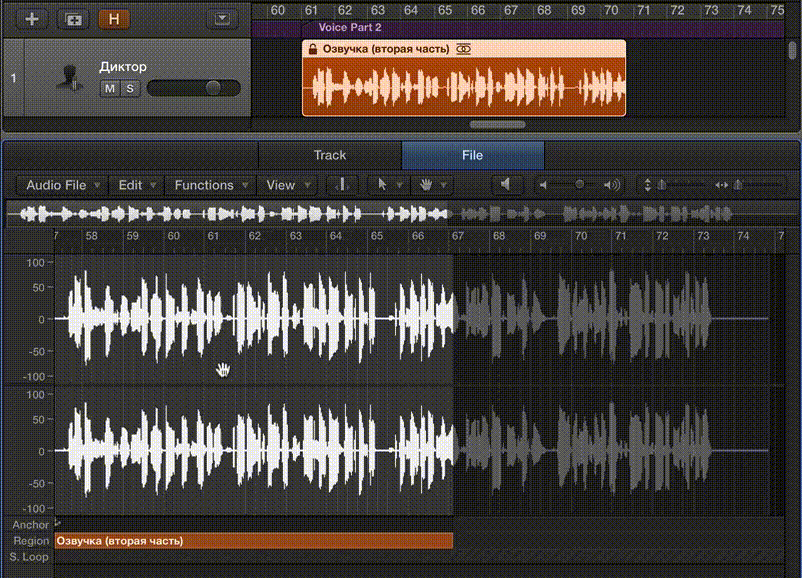This screenshot has height=578, width=802.
Task: Select the Озвучка region bar in Region row
Action: click(x=254, y=541)
